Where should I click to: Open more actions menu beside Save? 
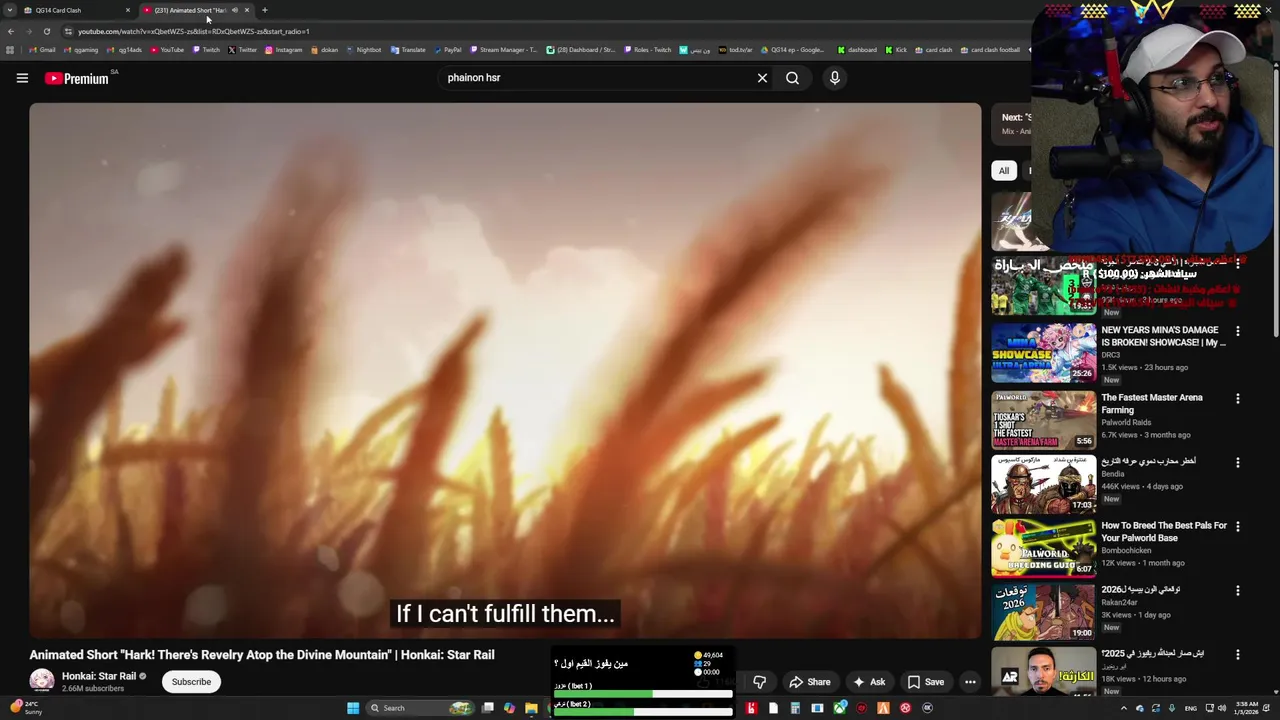pos(970,682)
